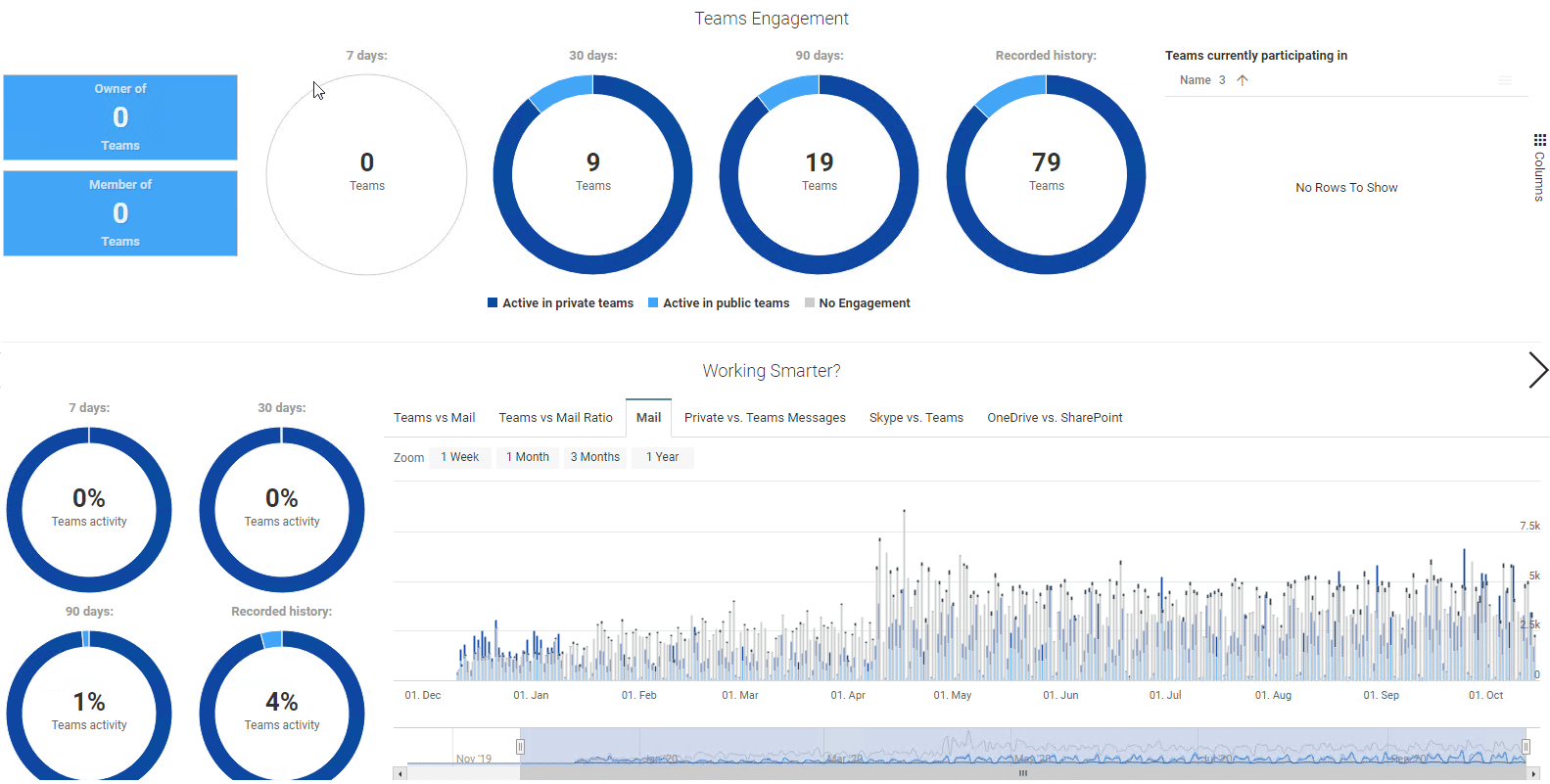1550x784 pixels.
Task: Open the Name column menu icon
Action: [1505, 80]
